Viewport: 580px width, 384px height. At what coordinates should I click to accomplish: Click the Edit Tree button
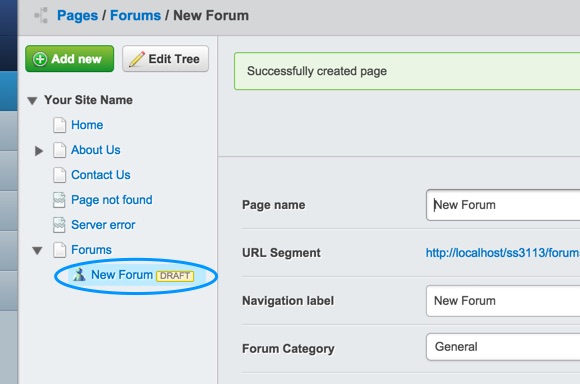click(165, 59)
